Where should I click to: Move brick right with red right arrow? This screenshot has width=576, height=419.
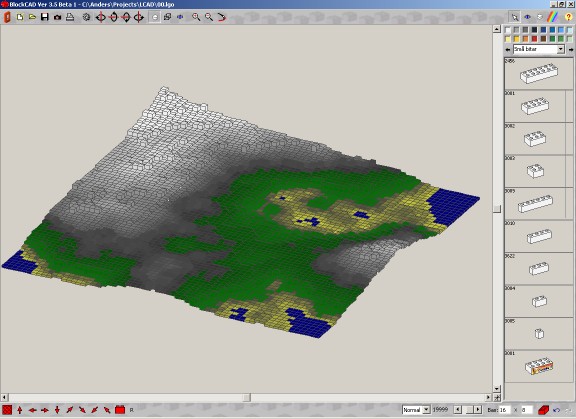pos(45,410)
